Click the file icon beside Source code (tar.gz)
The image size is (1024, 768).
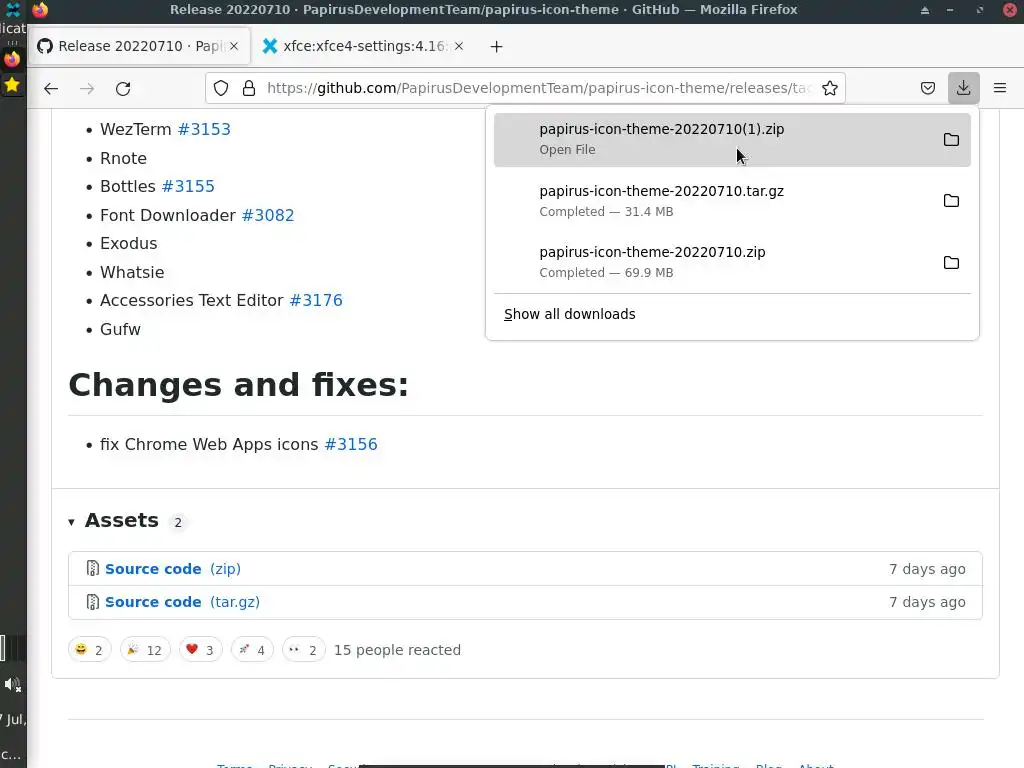[x=93, y=602]
